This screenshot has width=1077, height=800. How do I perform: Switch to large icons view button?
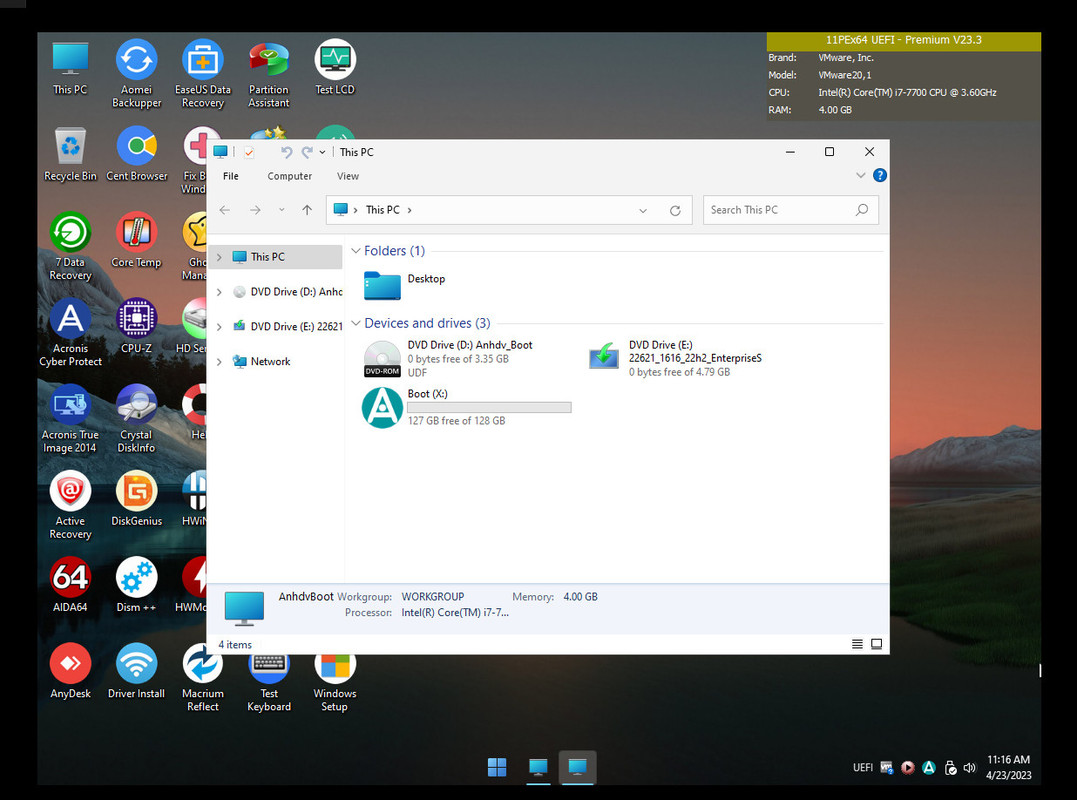pyautogui.click(x=876, y=644)
